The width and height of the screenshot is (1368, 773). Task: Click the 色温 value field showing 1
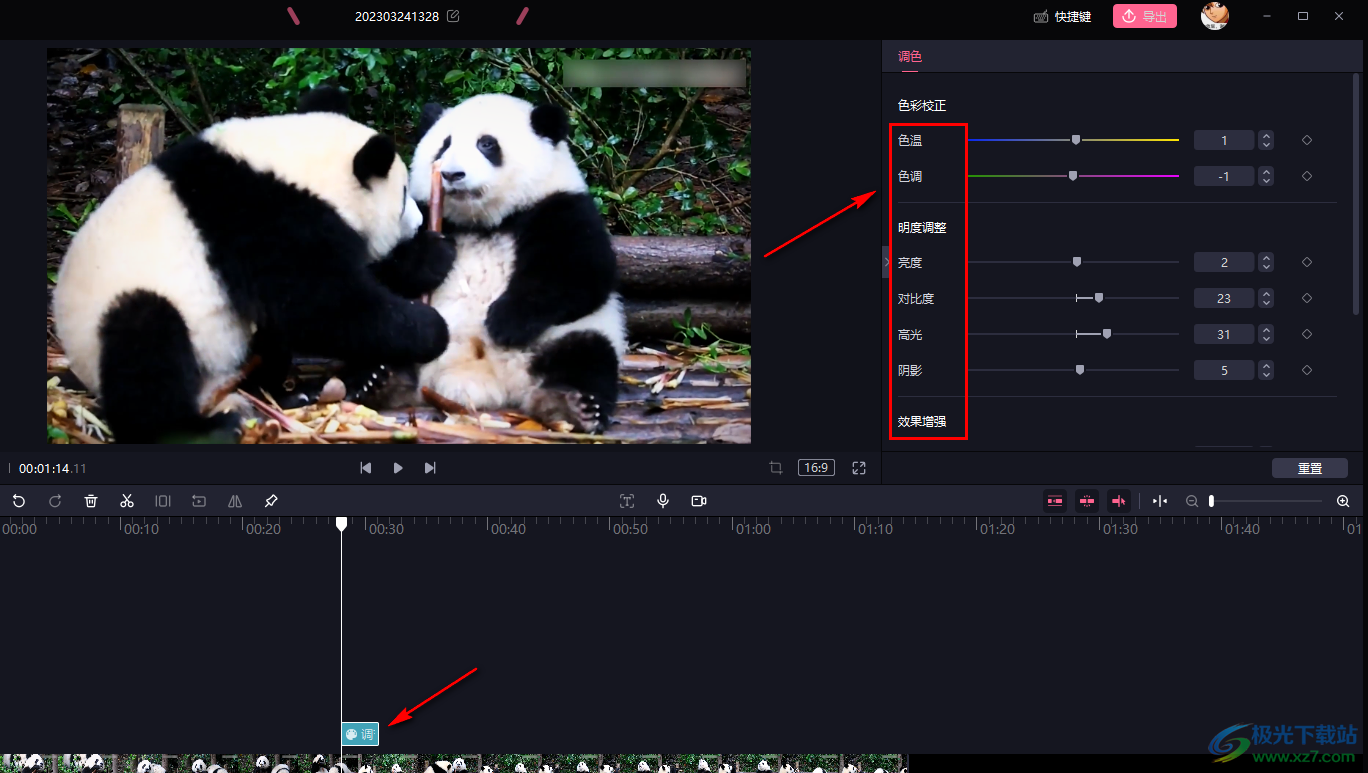point(1224,140)
